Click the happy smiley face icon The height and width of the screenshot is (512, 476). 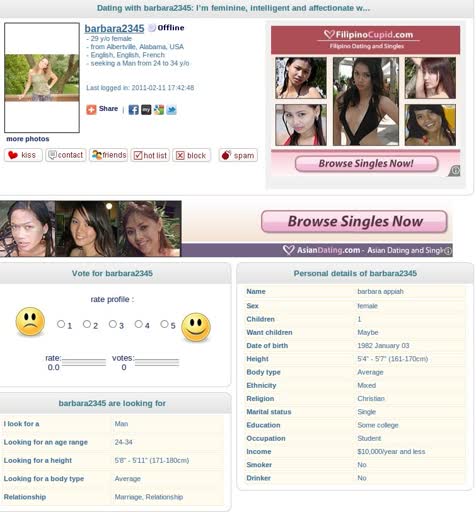[x=196, y=327]
